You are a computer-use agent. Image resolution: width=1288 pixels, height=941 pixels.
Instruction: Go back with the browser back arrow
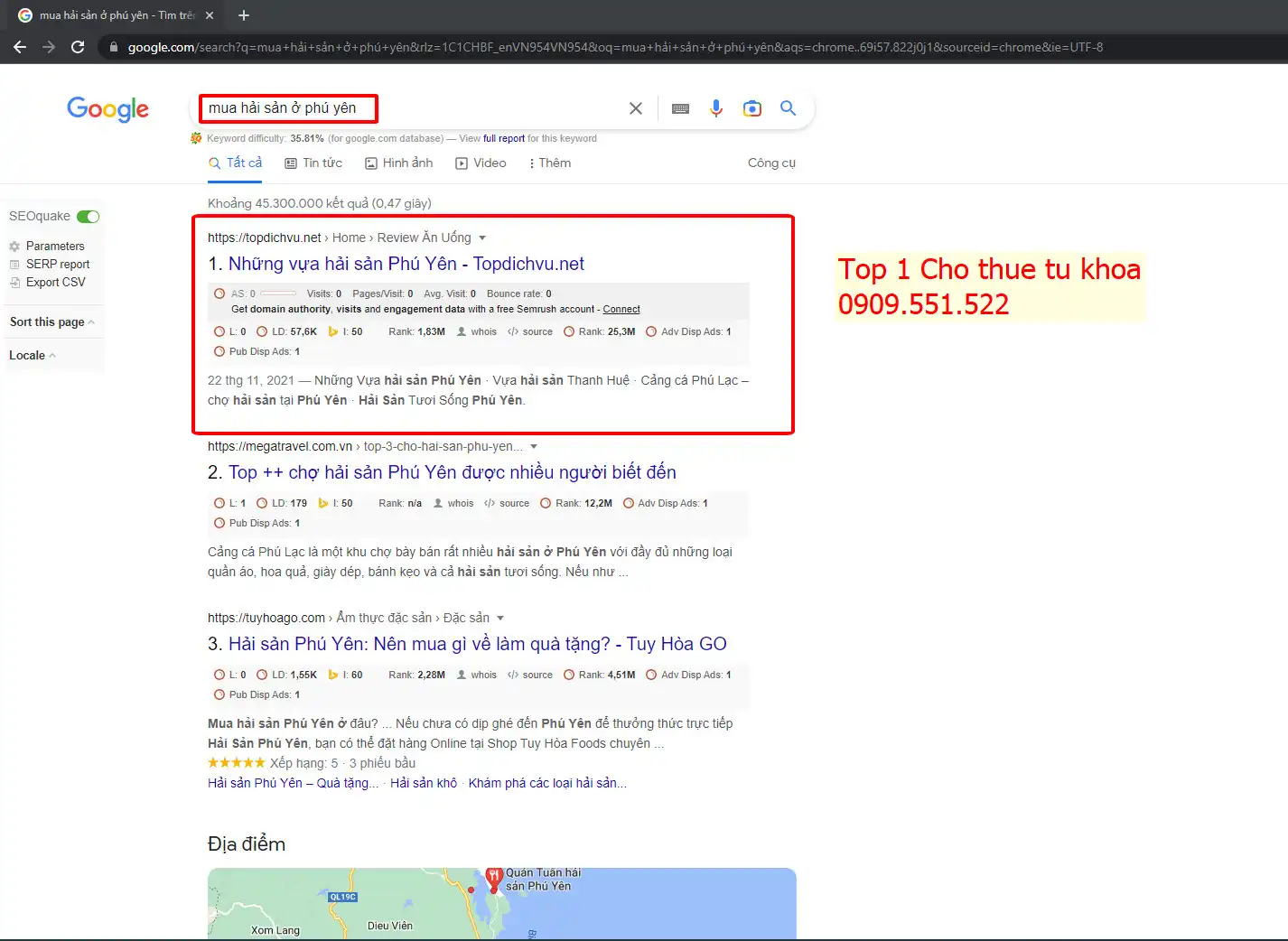[20, 47]
